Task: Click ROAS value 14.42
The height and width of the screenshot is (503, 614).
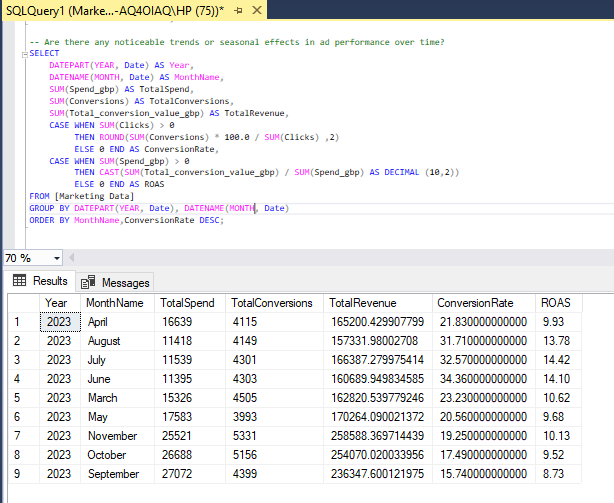Action: tap(559, 360)
